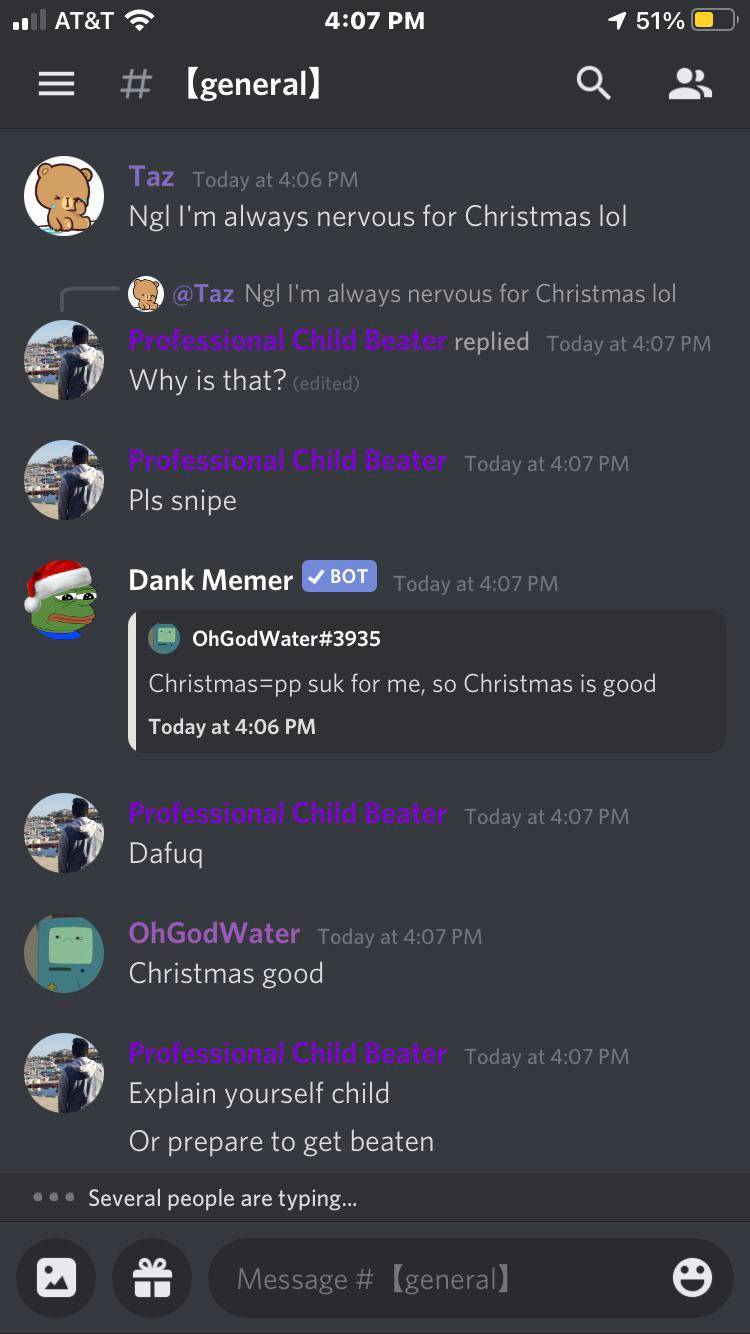The image size is (750, 1334).
Task: Tap the hashtag icon beside the general title
Action: pyautogui.click(x=136, y=84)
